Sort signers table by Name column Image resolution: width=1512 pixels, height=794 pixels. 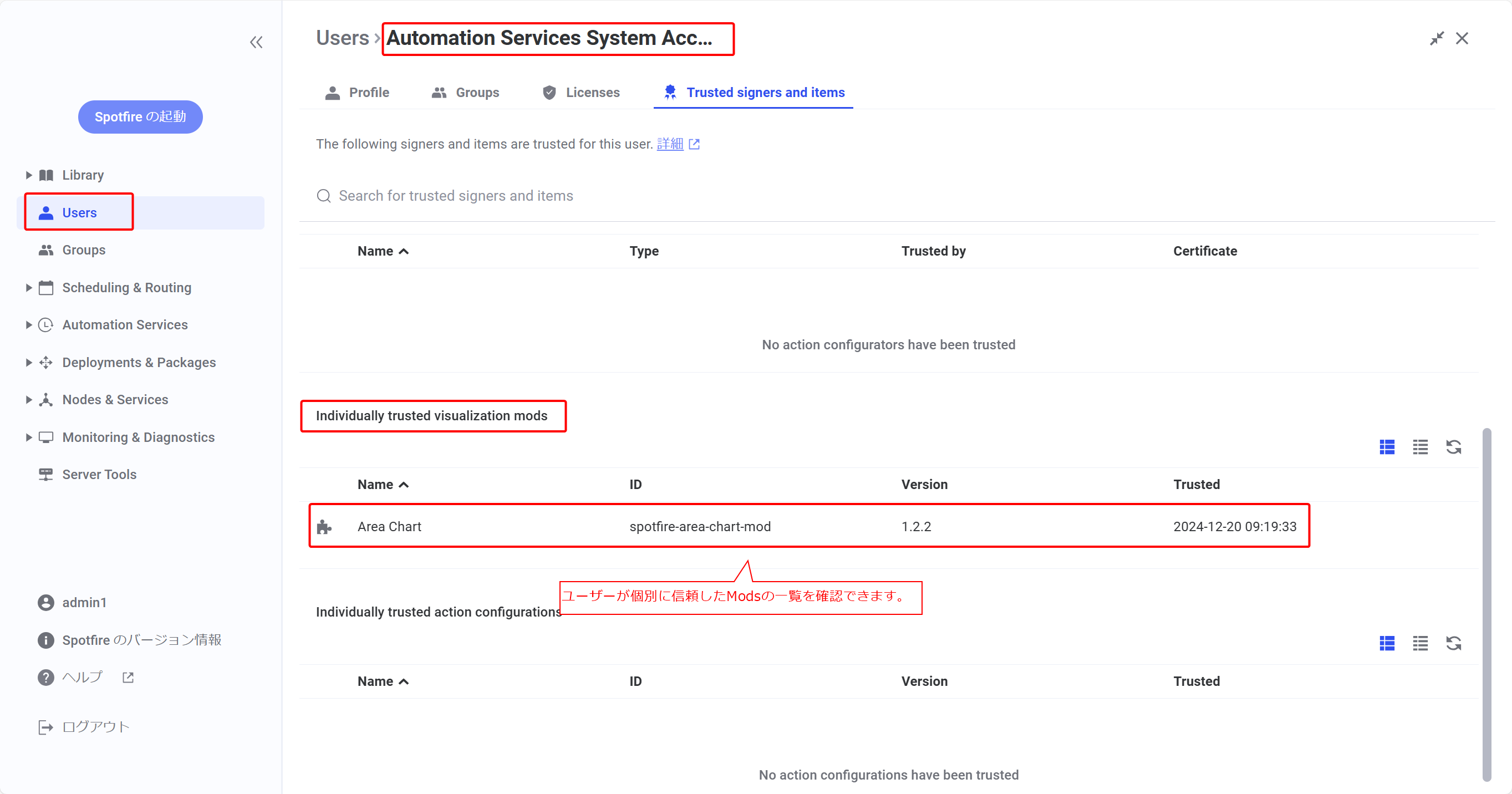coord(383,251)
